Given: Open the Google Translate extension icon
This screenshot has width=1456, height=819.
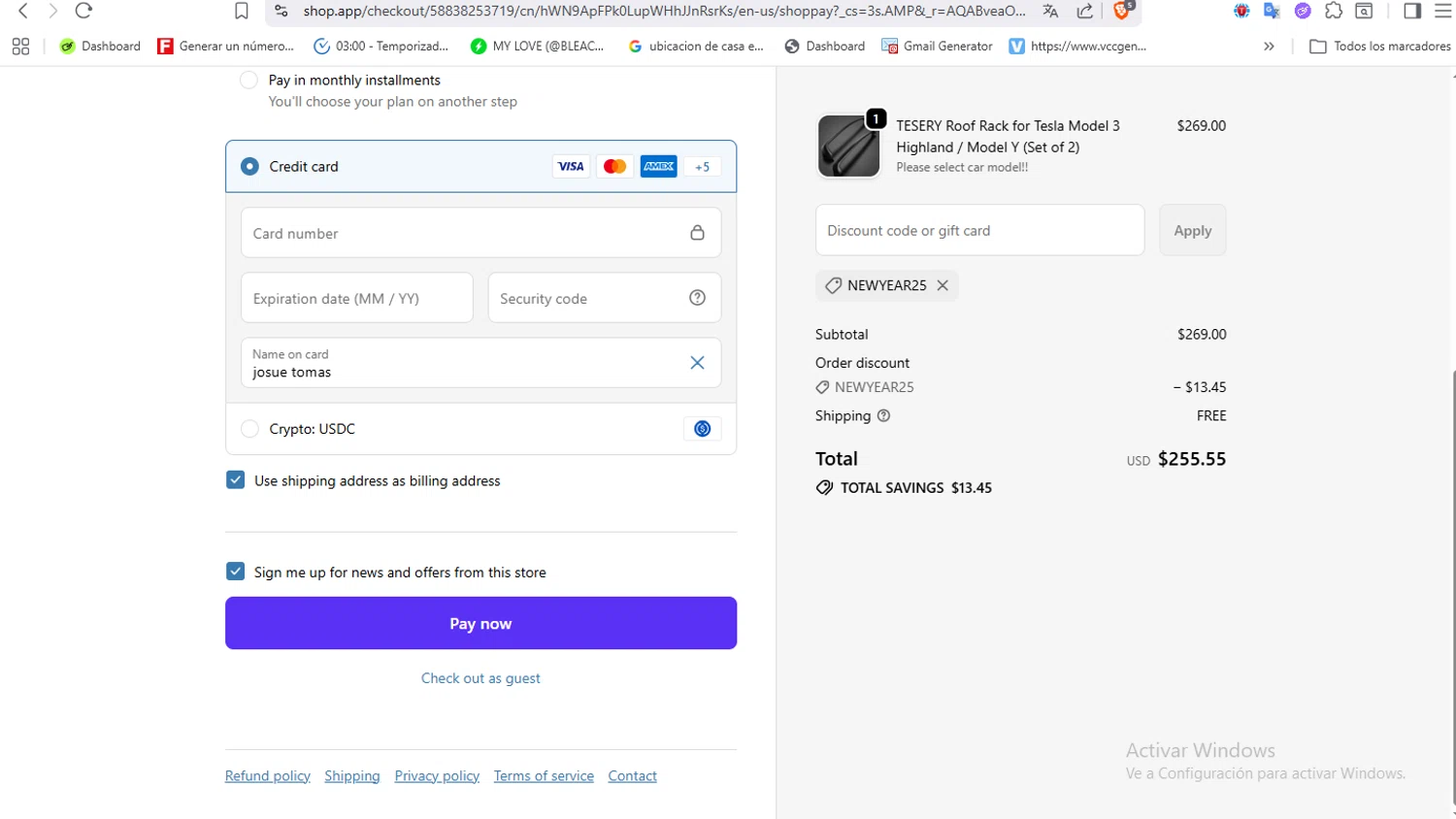Looking at the screenshot, I should click(1272, 12).
